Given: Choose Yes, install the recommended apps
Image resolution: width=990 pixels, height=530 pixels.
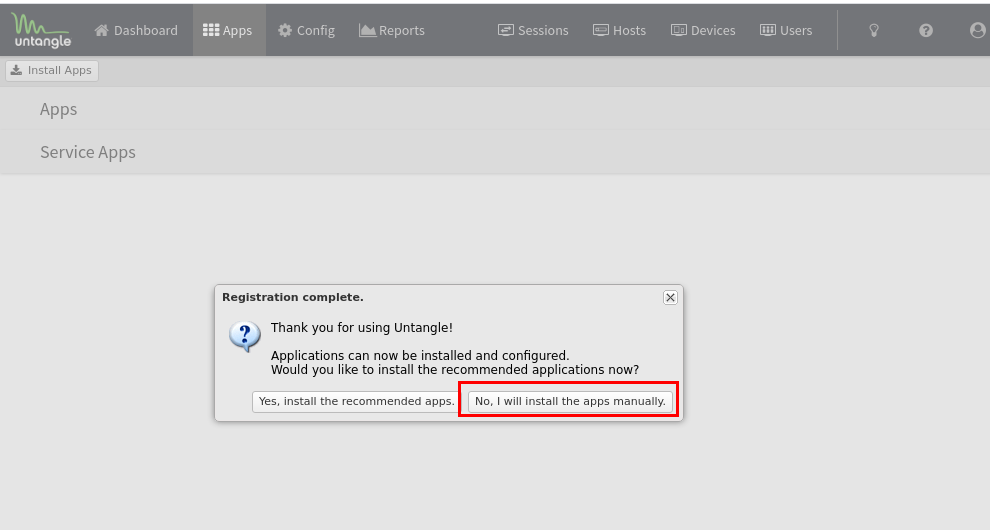Looking at the screenshot, I should (x=357, y=402).
